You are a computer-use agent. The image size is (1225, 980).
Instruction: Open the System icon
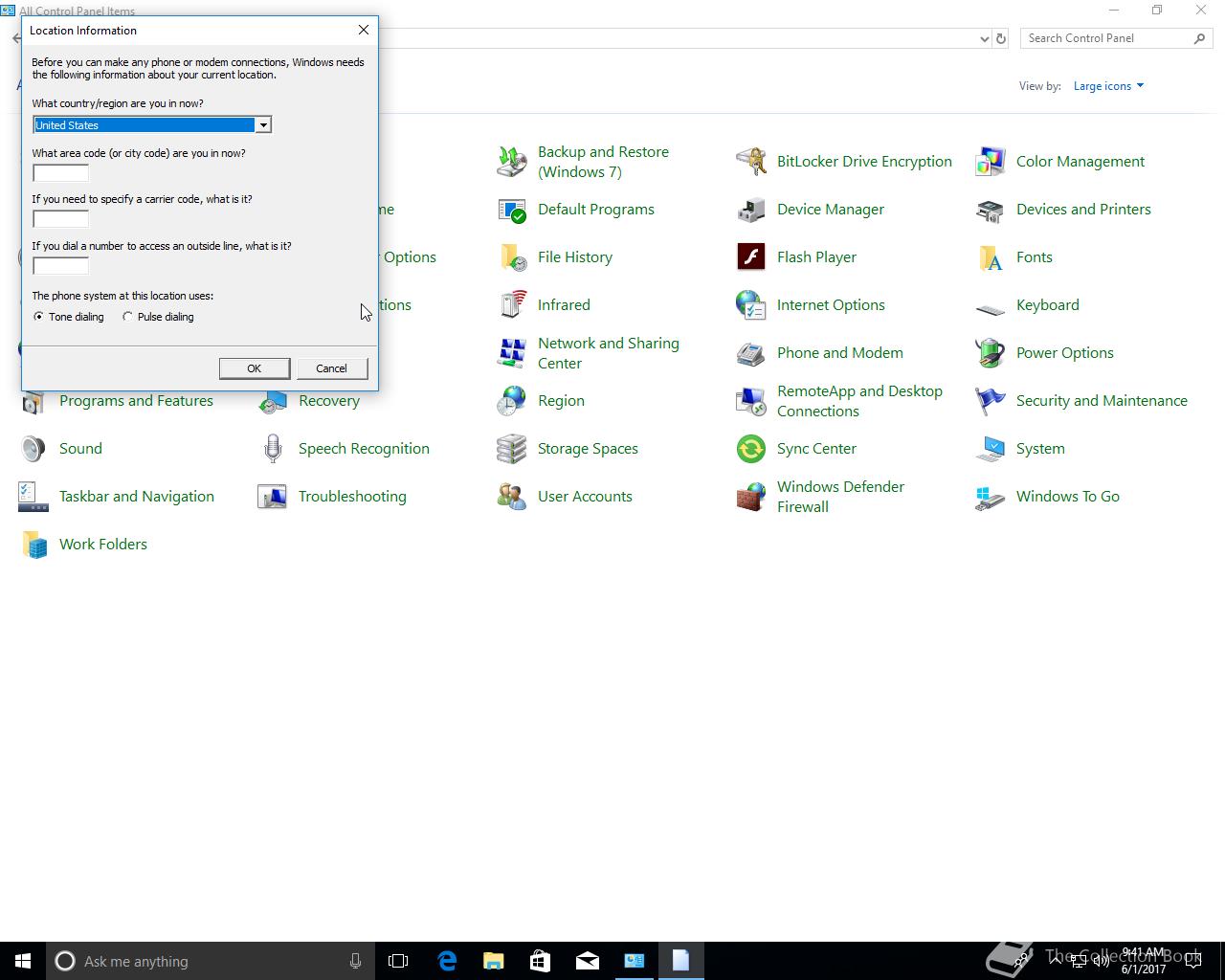pos(991,449)
